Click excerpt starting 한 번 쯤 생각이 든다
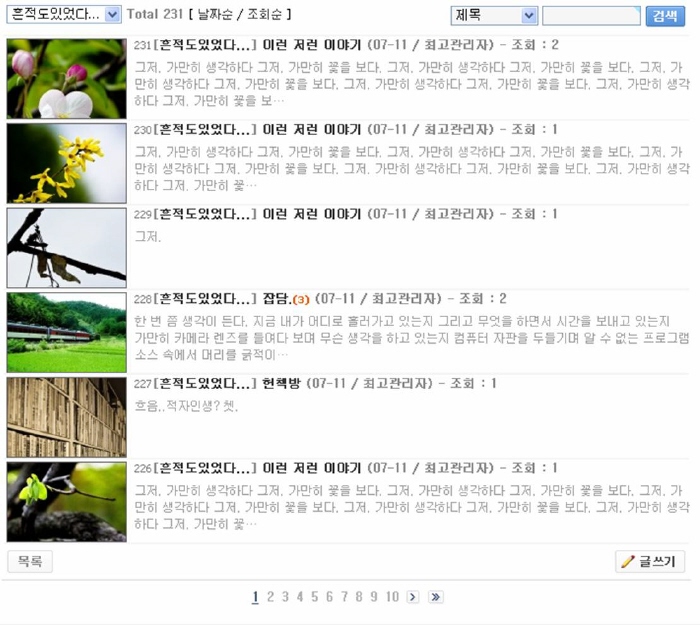This screenshot has height=625, width=700. 412,338
